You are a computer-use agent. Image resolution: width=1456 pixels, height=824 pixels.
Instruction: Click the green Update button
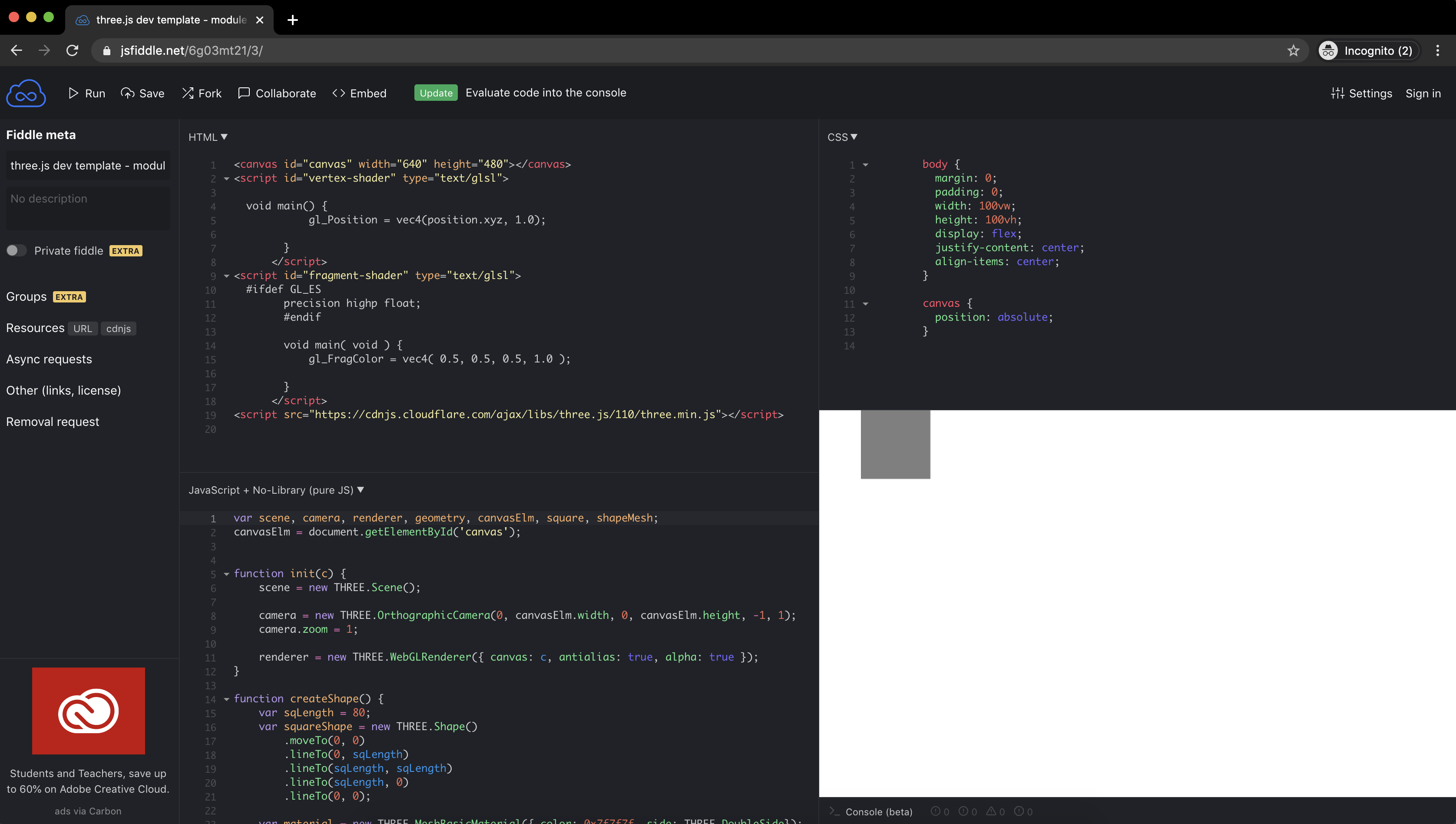(x=436, y=93)
